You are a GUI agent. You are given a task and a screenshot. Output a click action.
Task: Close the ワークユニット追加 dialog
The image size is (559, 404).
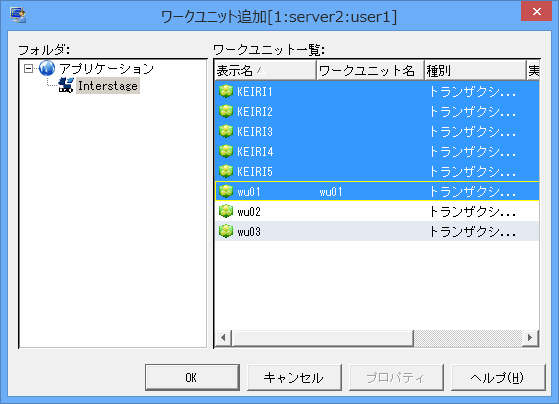pos(536,11)
